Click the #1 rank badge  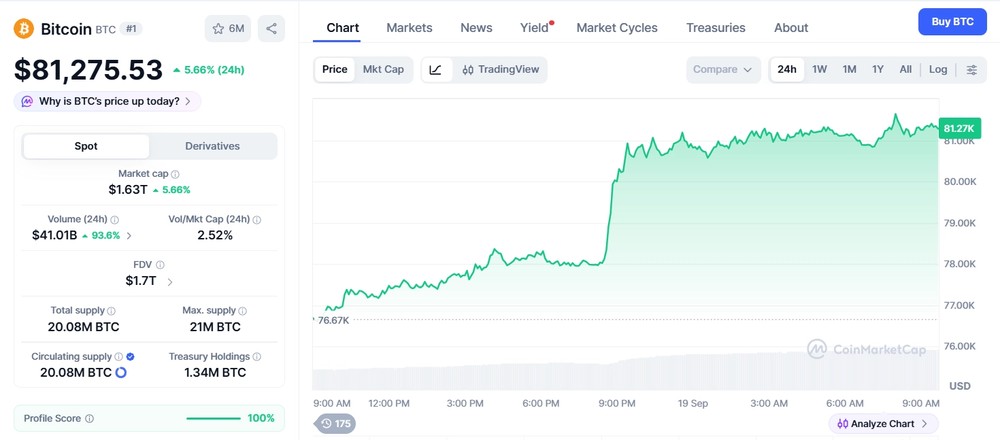point(133,29)
